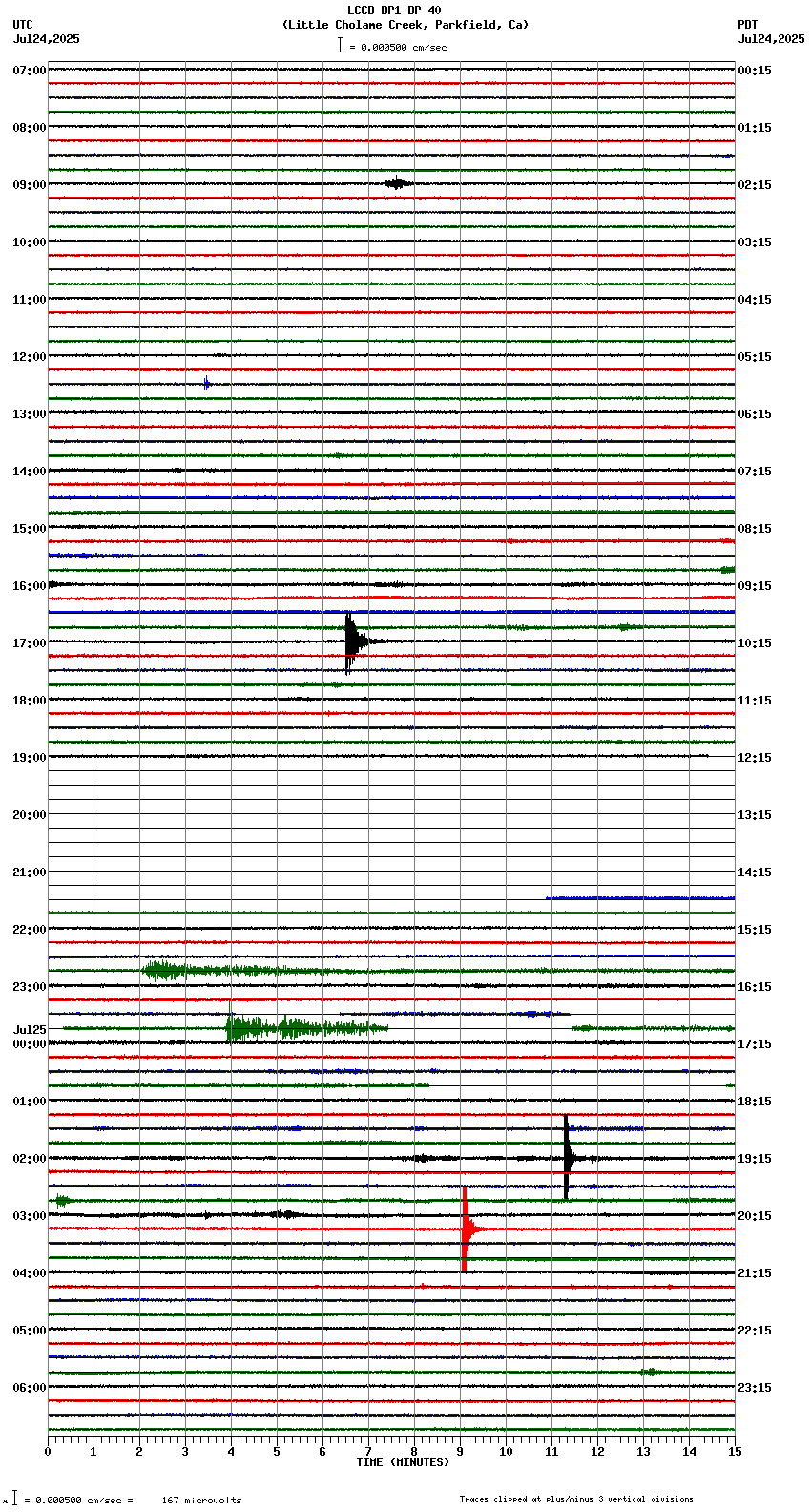The image size is (811, 1512).
Task: Click the 12:00 UTC row label
Action: point(30,357)
